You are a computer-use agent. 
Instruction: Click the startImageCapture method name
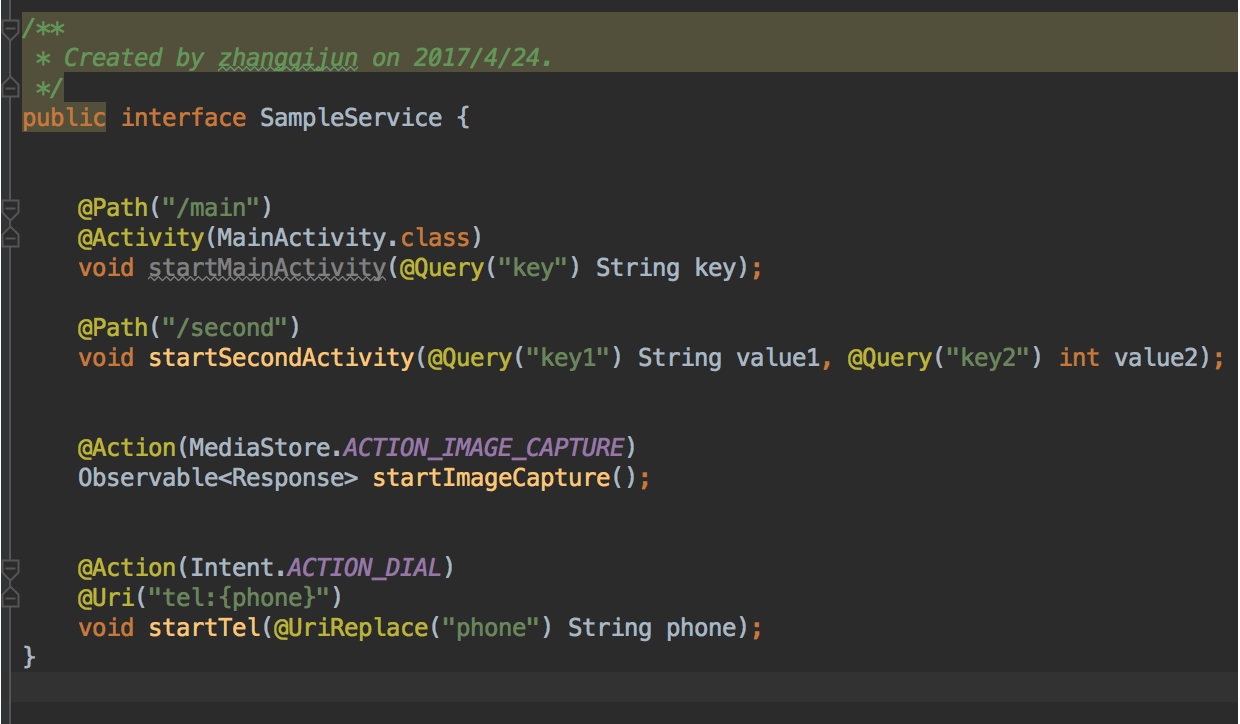(491, 478)
